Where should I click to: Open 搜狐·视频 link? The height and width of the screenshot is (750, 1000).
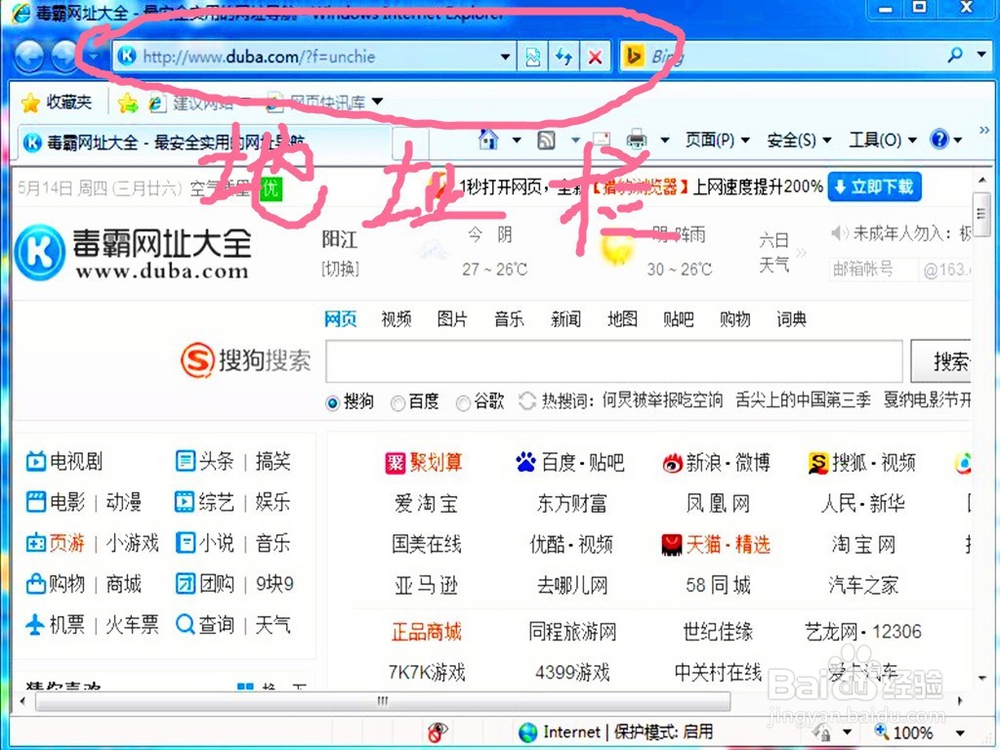(x=862, y=462)
